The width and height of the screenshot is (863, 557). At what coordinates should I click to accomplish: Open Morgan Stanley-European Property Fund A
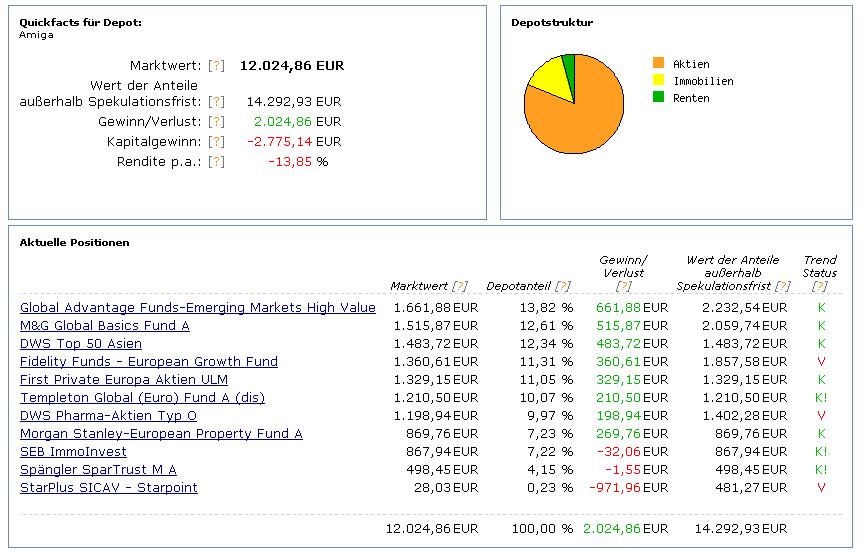click(x=161, y=434)
